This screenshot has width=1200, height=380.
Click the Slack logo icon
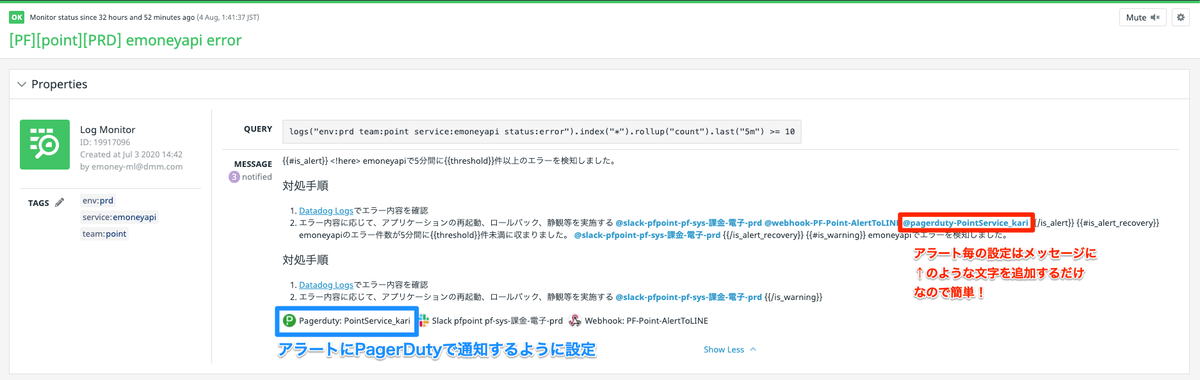(424, 320)
